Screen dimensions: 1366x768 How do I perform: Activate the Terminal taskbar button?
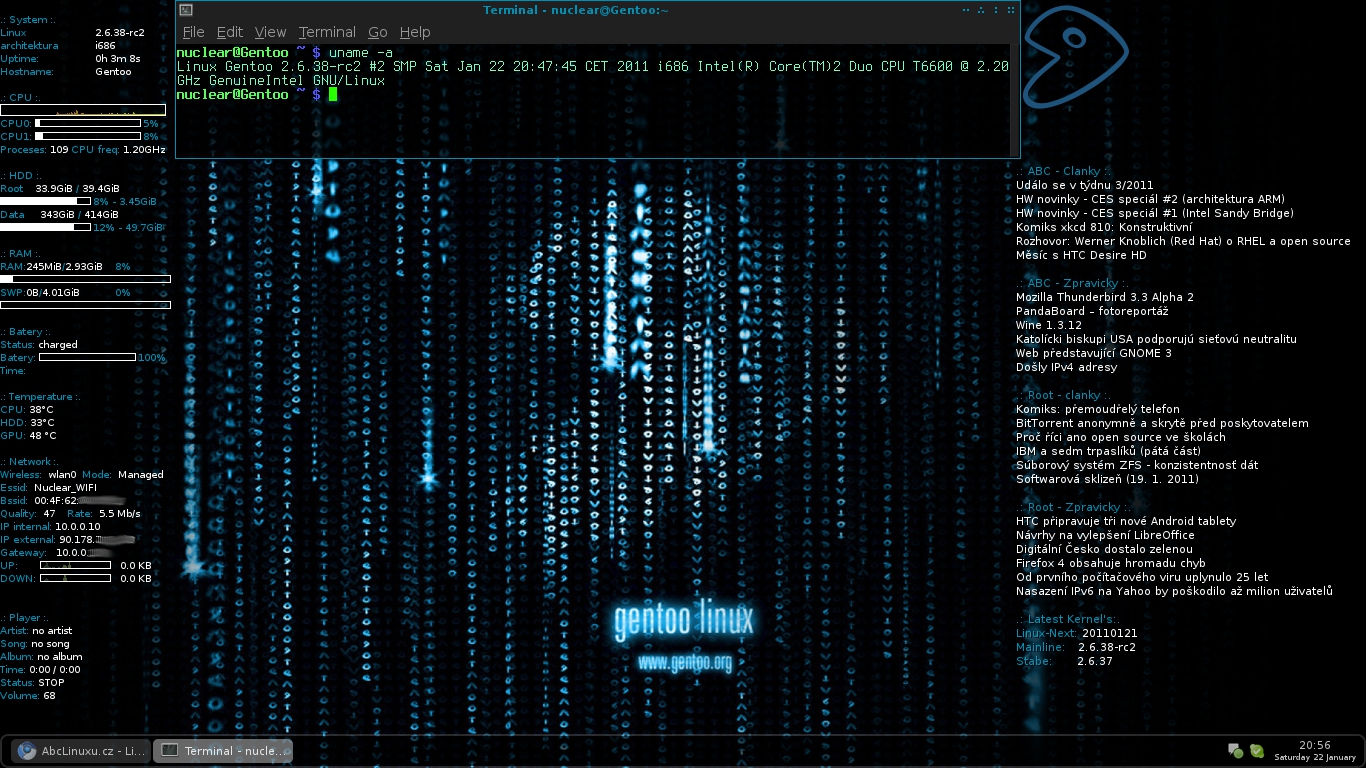click(223, 750)
